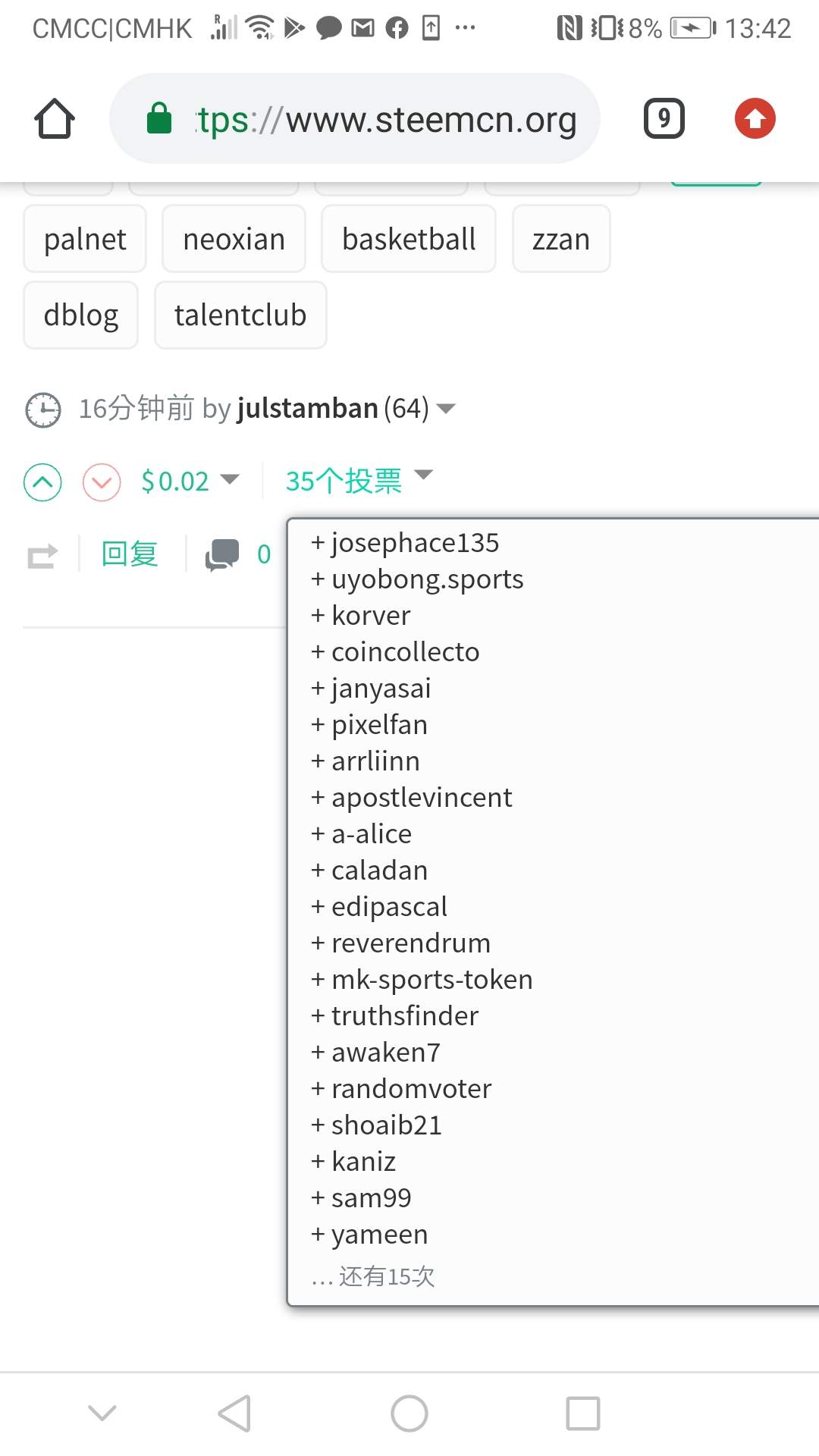Tap the padlock icon in the address bar
819x1456 pixels.
coord(158,118)
